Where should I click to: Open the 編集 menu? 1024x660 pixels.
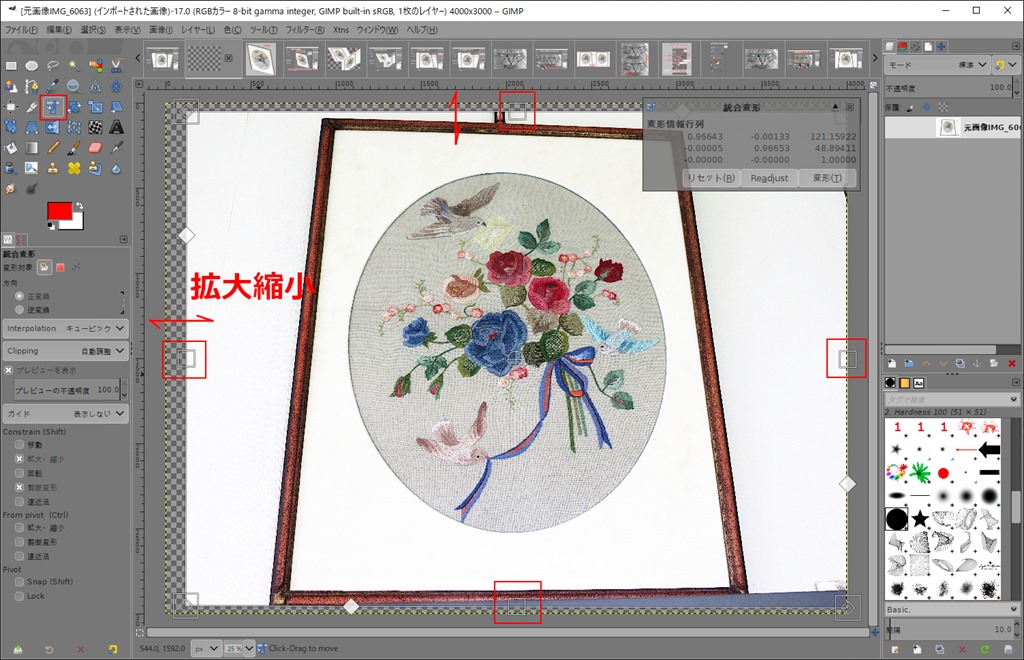point(59,30)
